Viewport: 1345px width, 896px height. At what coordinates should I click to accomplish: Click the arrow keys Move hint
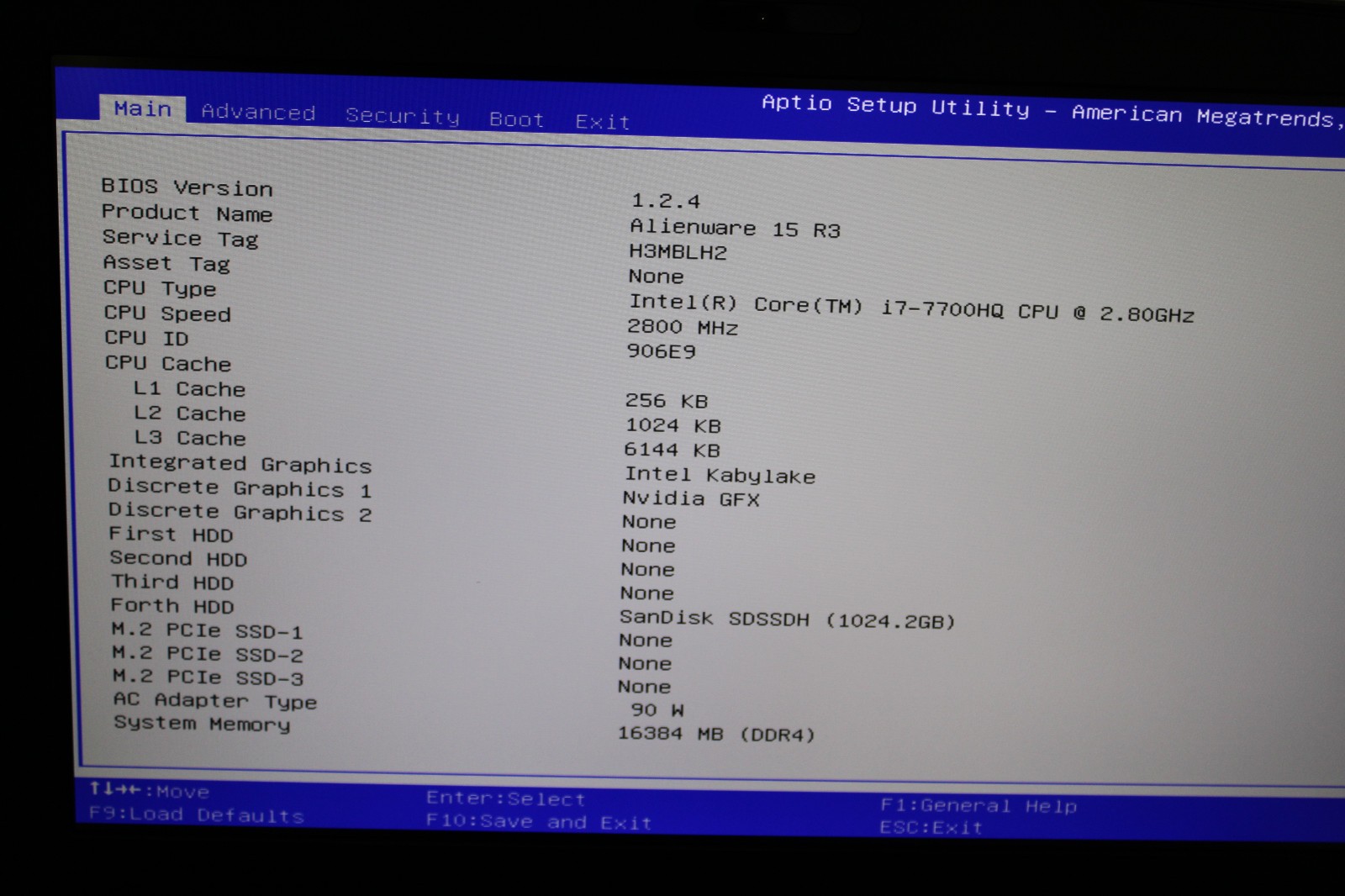click(x=149, y=790)
